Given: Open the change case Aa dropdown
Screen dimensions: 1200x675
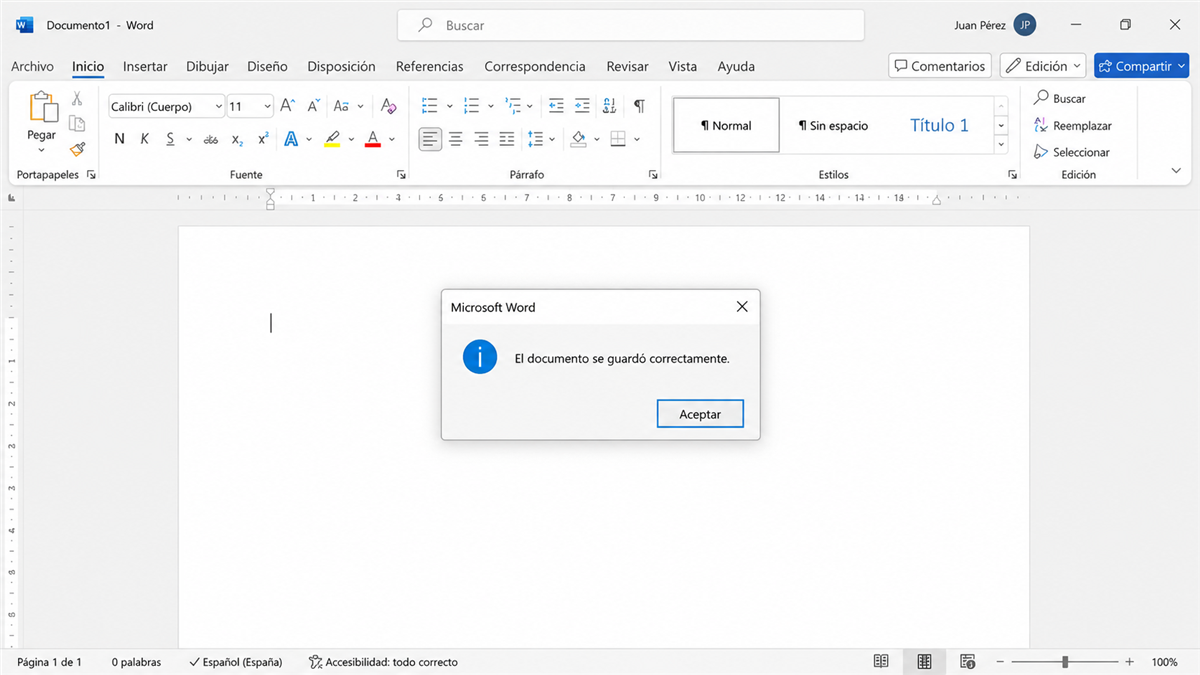Looking at the screenshot, I should (361, 106).
